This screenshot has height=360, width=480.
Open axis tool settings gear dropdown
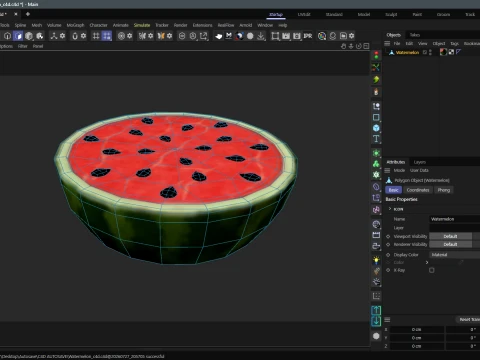63,36
